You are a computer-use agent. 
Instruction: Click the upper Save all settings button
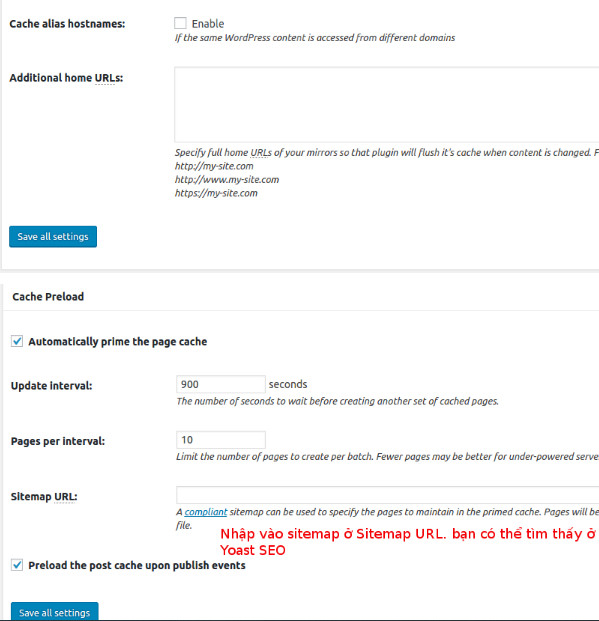53,236
